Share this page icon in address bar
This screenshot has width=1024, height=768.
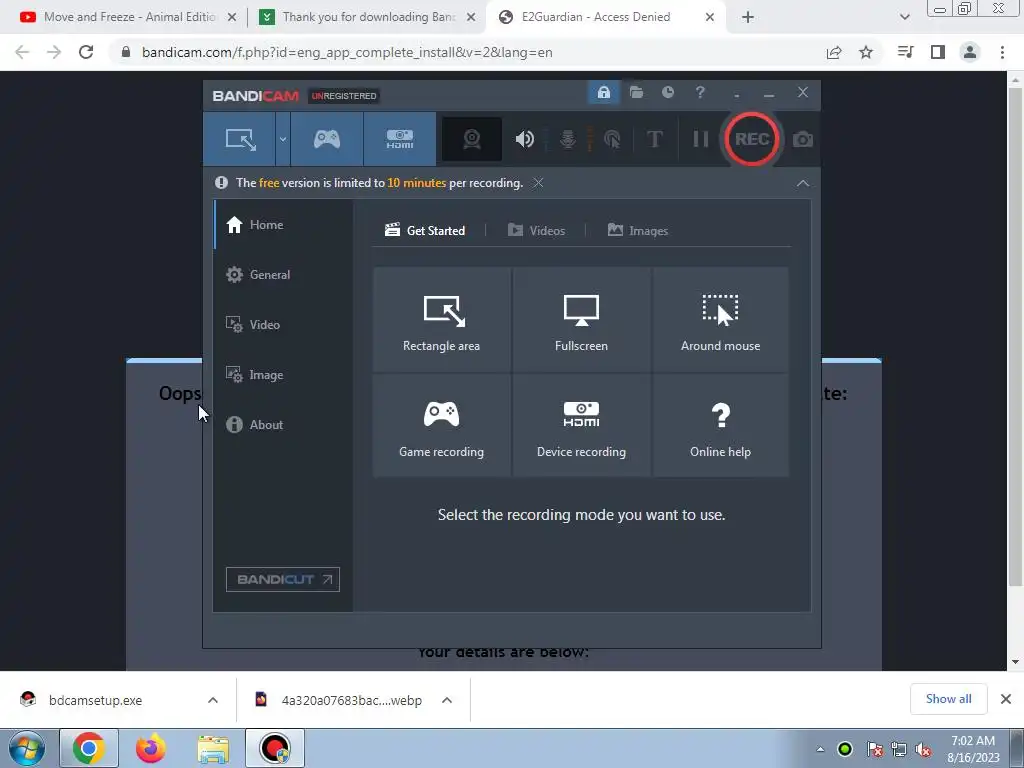[834, 52]
